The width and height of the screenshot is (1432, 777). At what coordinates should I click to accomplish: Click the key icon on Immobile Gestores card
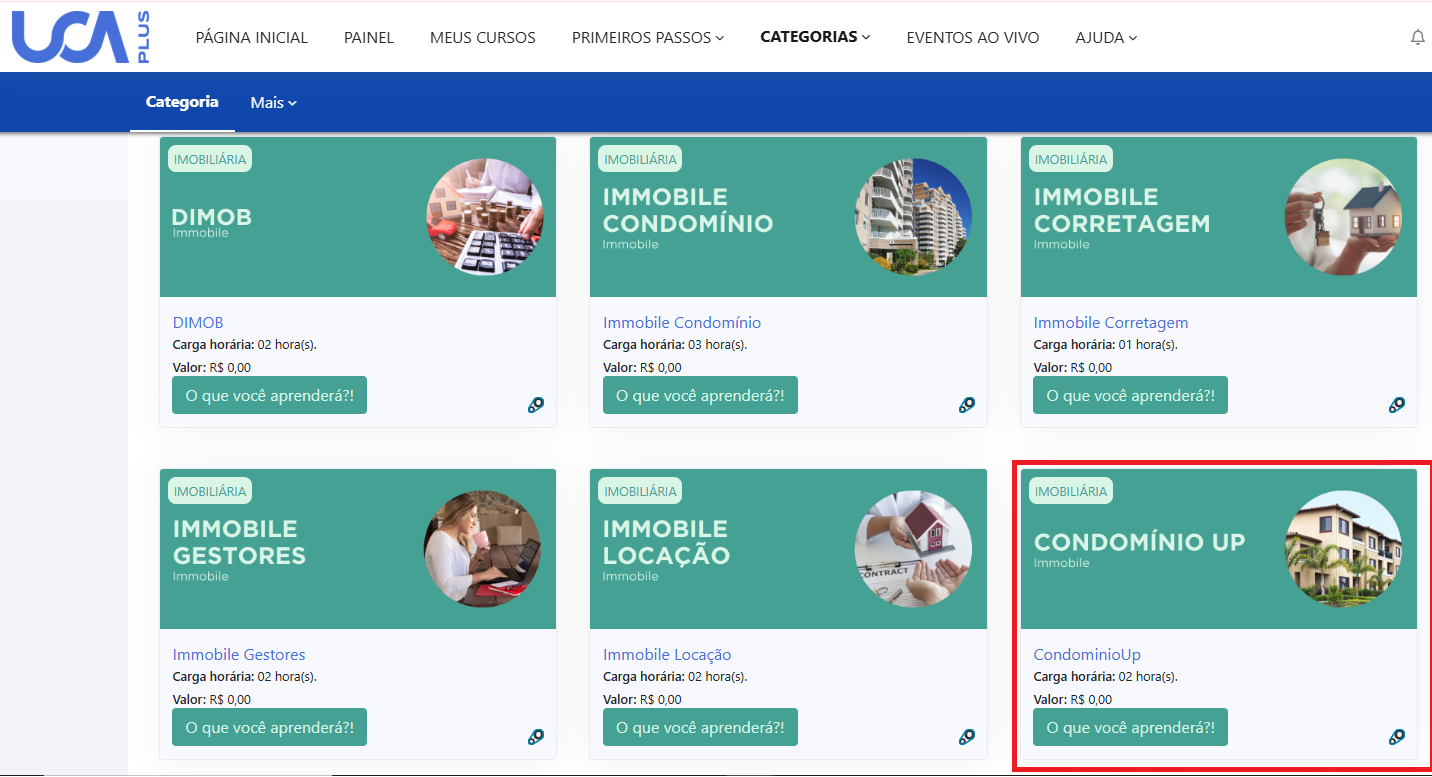(x=536, y=737)
